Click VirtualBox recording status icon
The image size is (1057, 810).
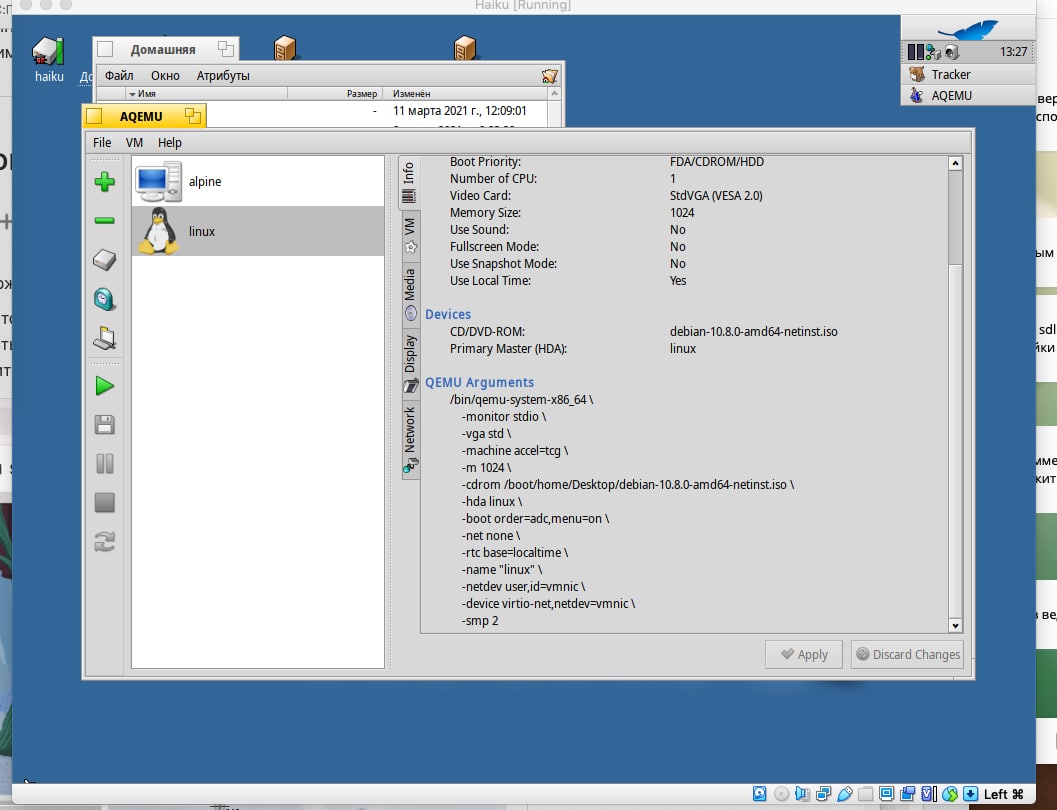coord(907,794)
